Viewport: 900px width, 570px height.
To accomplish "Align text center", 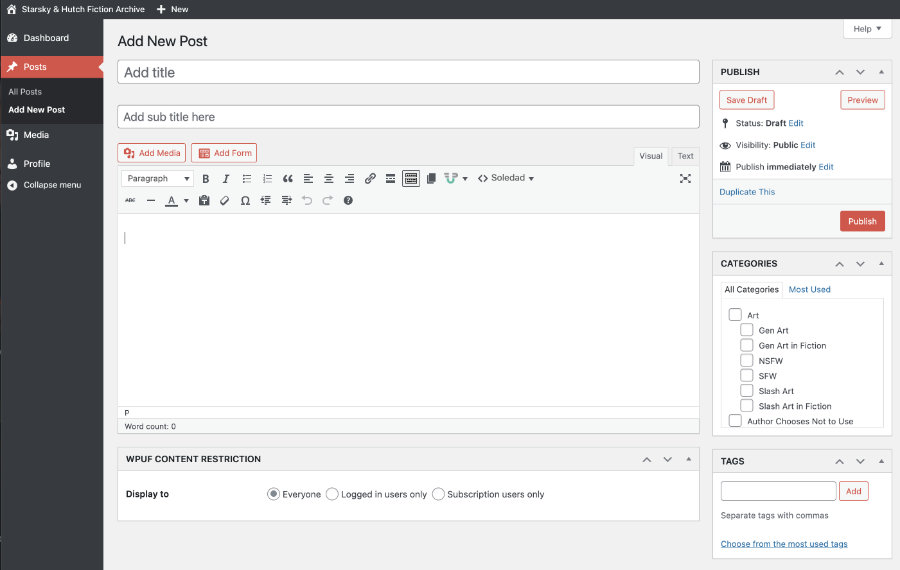I will 329,179.
